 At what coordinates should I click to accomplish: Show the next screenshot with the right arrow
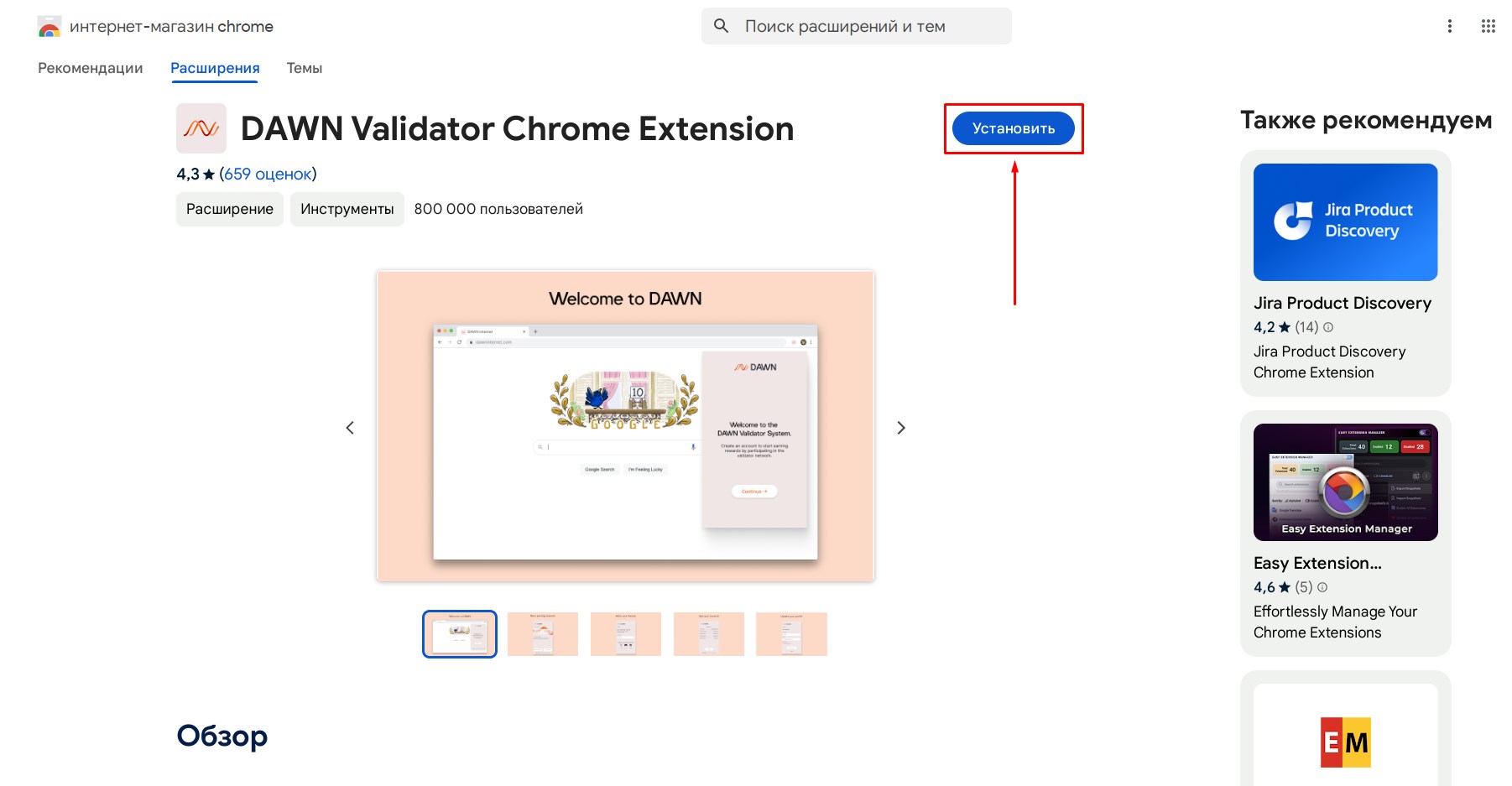901,428
